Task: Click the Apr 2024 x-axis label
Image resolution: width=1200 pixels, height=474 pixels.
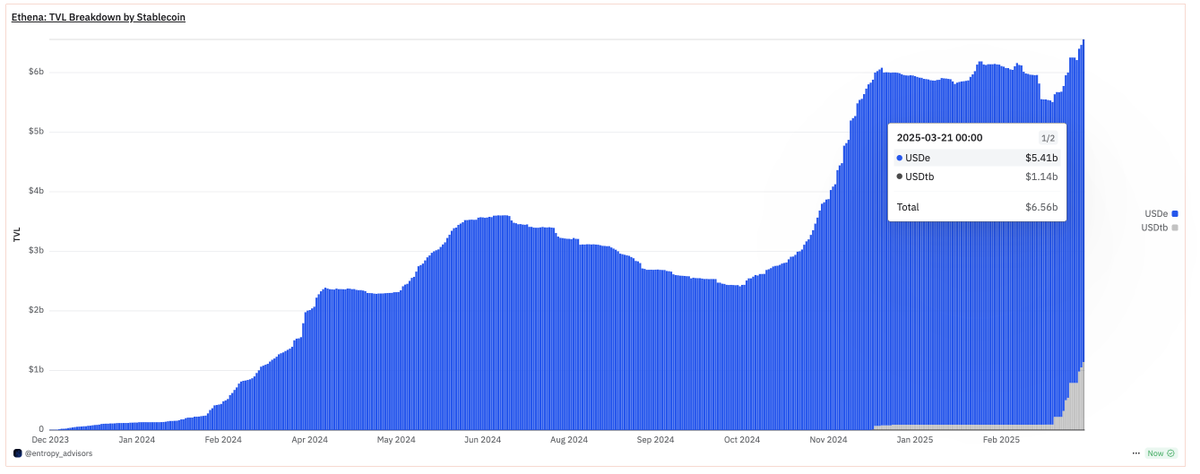Action: coord(310,439)
